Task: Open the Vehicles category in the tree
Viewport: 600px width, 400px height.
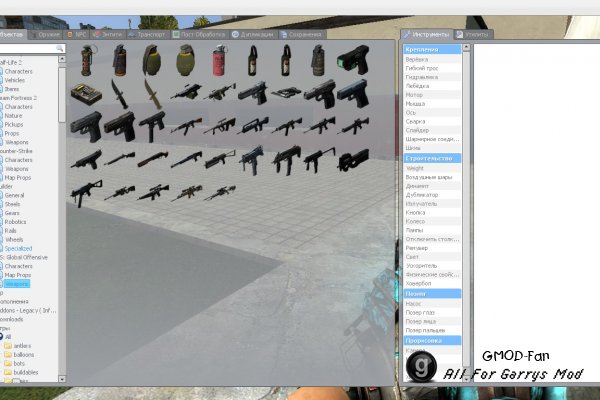Action: [x=15, y=80]
